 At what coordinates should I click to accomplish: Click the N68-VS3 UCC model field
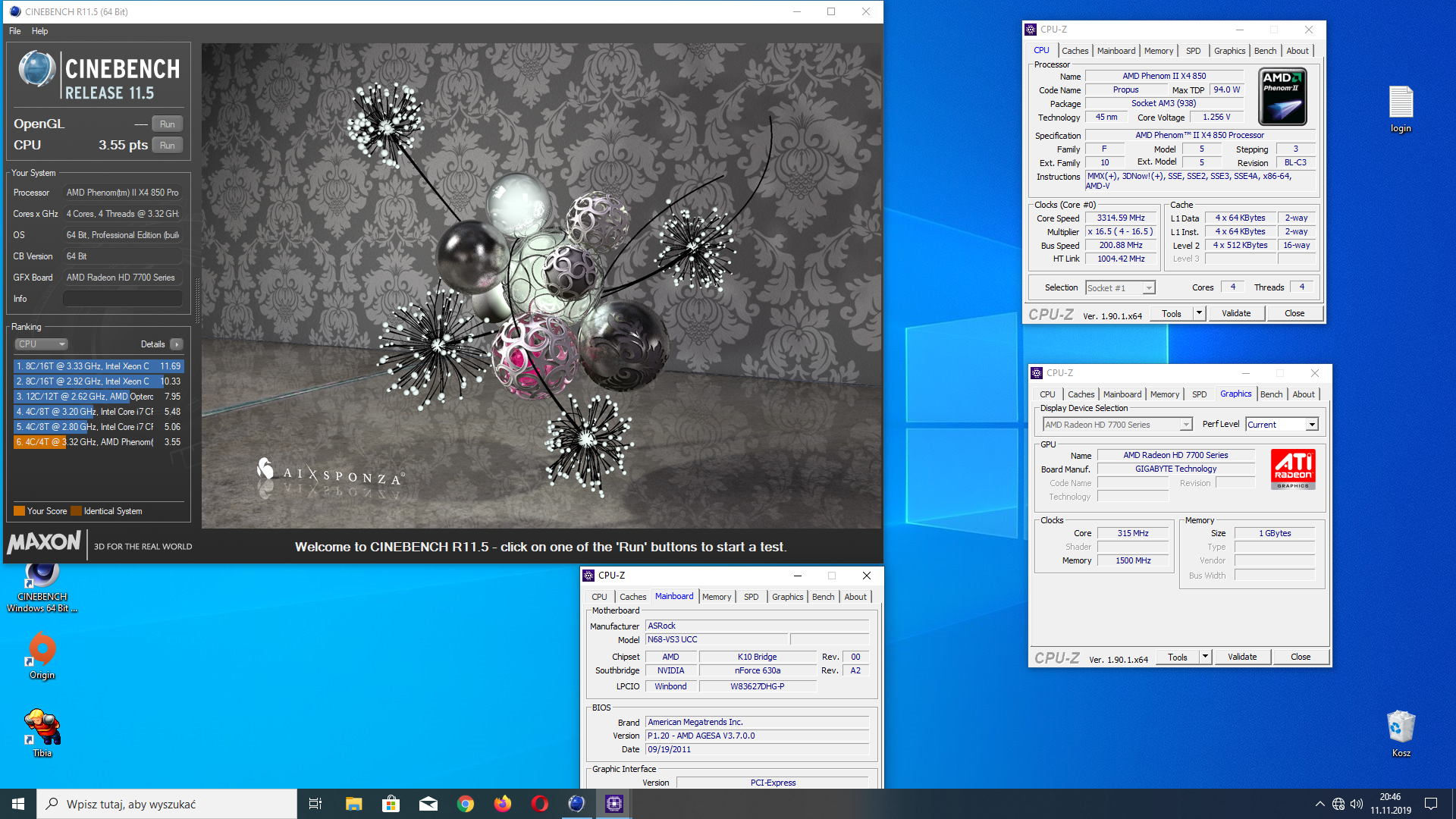717,640
